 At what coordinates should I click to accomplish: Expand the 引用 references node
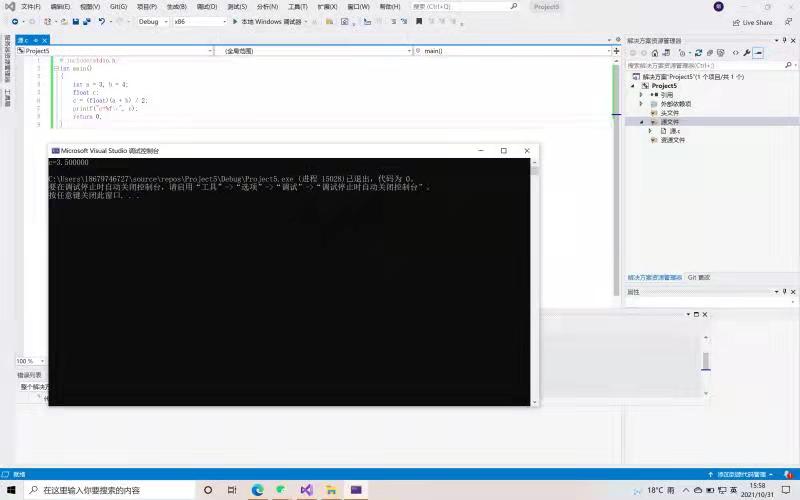(642, 95)
